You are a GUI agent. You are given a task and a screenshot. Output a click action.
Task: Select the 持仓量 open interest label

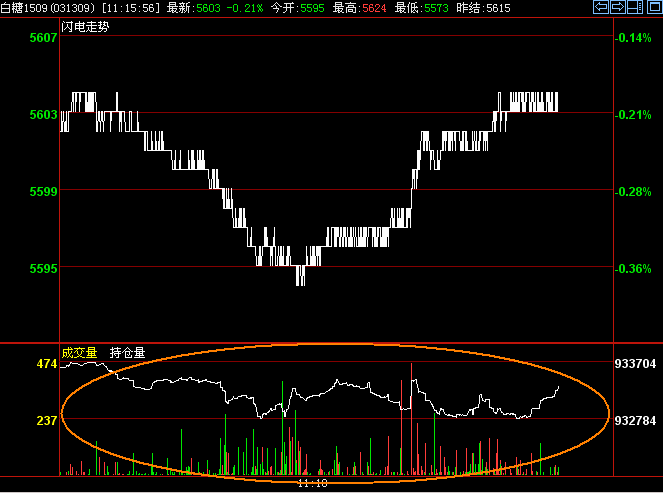pos(127,352)
